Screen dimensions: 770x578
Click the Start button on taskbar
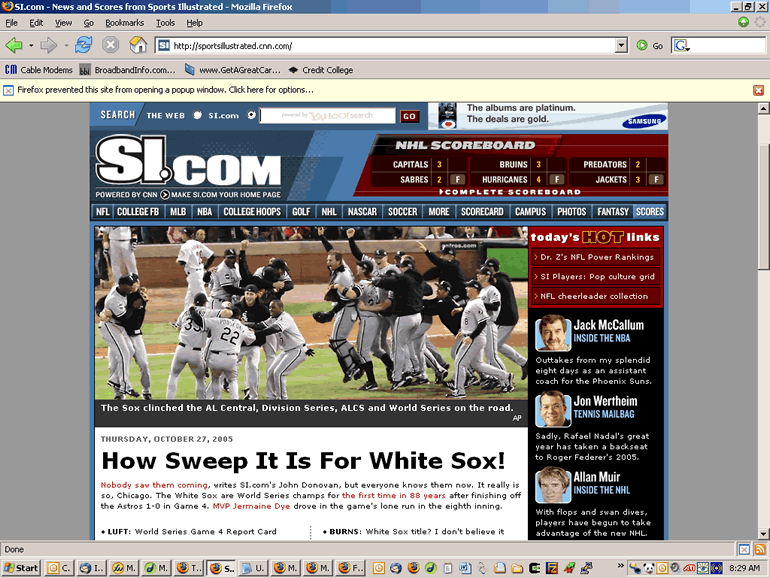21,568
